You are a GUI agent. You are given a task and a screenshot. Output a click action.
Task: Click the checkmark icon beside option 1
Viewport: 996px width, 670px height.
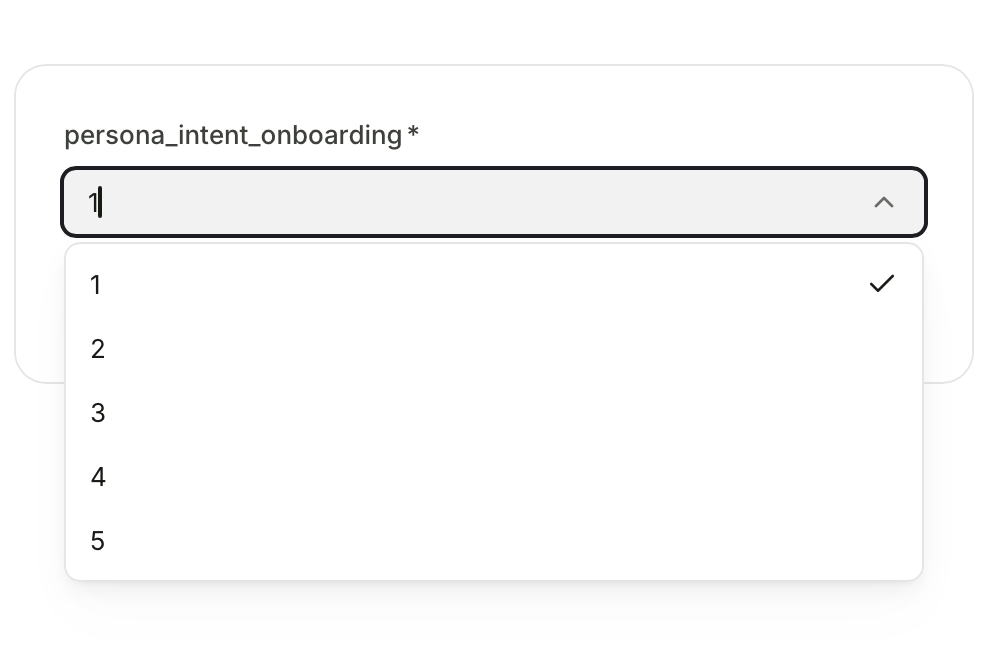(881, 284)
